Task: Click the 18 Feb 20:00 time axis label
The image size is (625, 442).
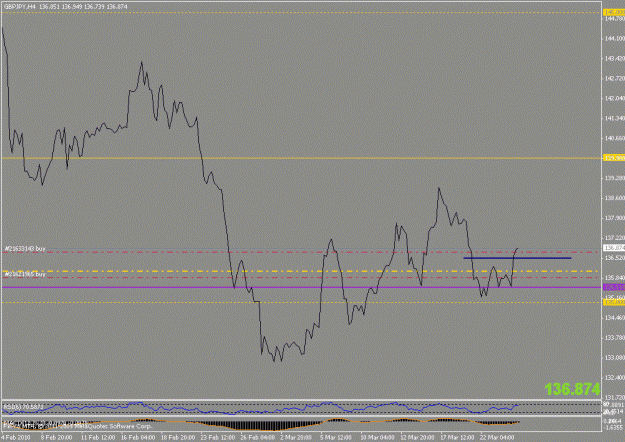Action: 177,437
